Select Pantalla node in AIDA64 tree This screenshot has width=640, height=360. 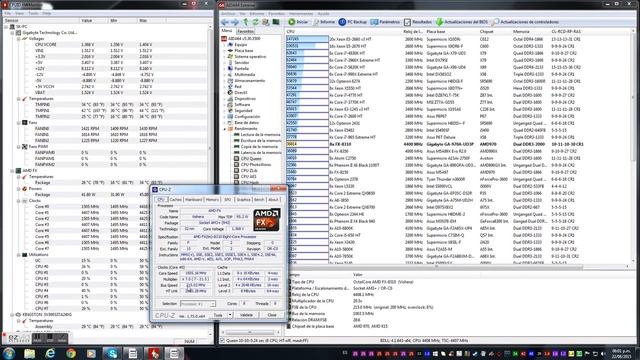tap(238, 69)
